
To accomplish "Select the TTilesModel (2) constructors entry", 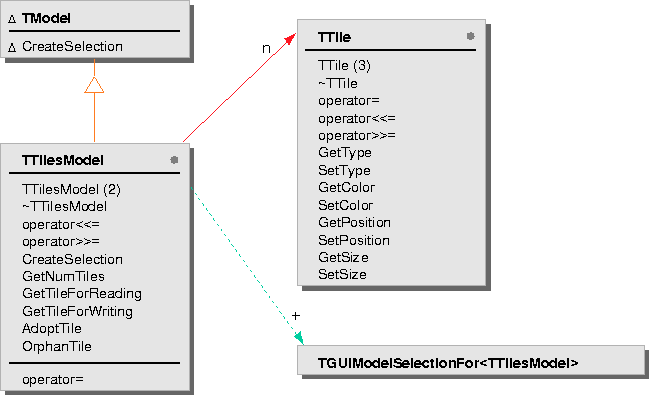I will tap(71, 190).
